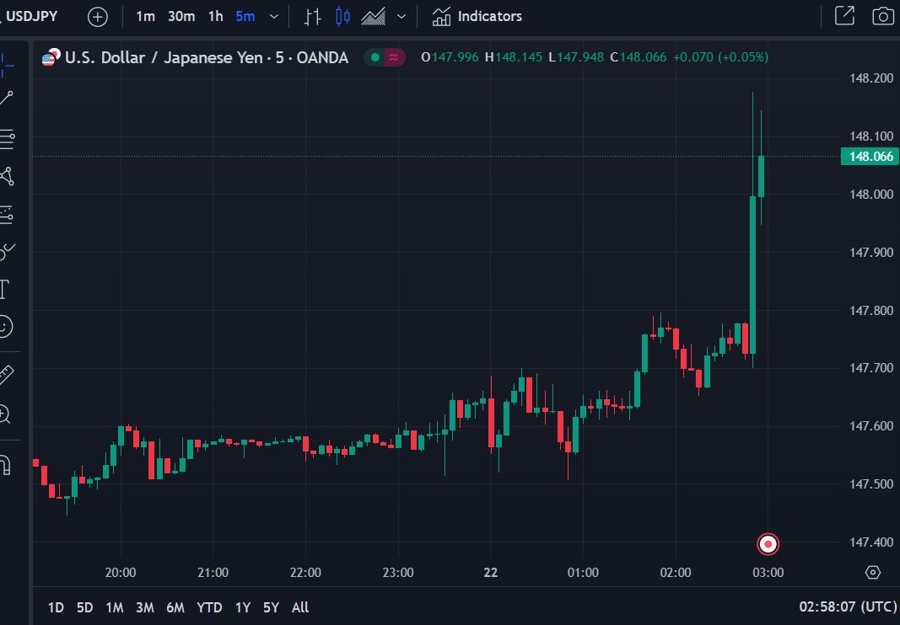The width and height of the screenshot is (900, 625).
Task: Click the red data mode indicator
Action: tap(394, 57)
